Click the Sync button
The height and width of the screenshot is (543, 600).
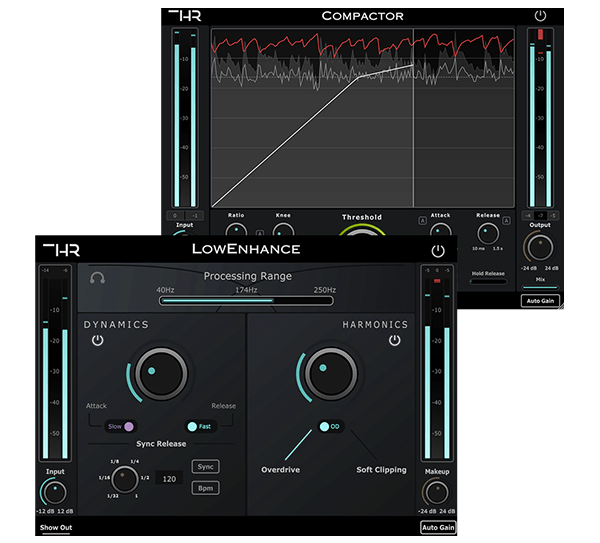205,466
